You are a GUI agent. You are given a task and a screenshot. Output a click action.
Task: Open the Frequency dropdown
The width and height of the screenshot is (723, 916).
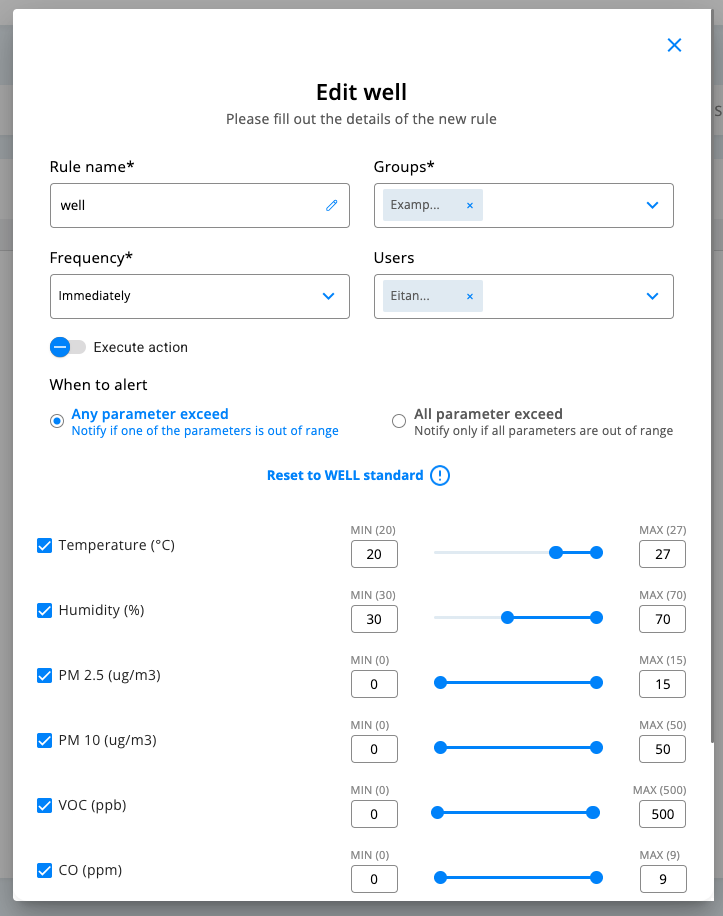(328, 296)
